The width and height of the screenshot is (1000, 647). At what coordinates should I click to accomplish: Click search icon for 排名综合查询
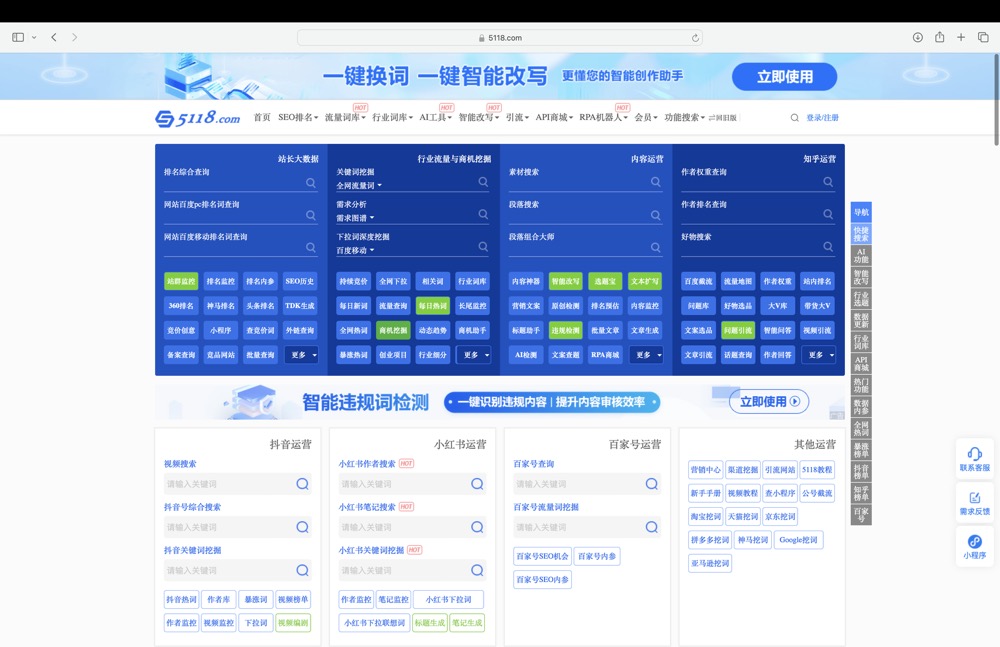click(311, 182)
